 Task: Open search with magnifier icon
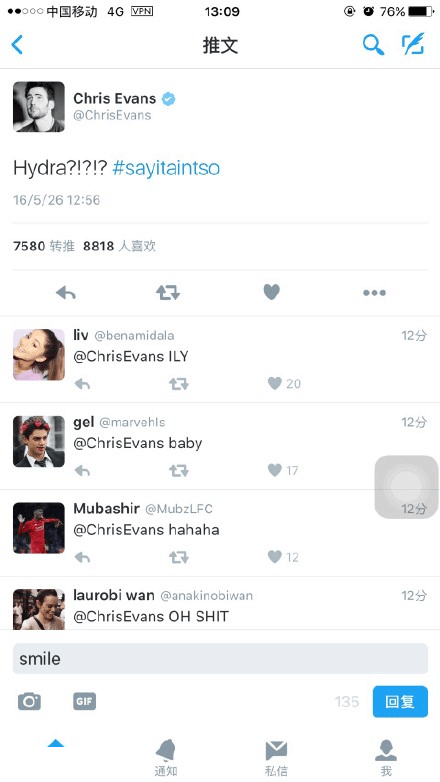pos(373,45)
